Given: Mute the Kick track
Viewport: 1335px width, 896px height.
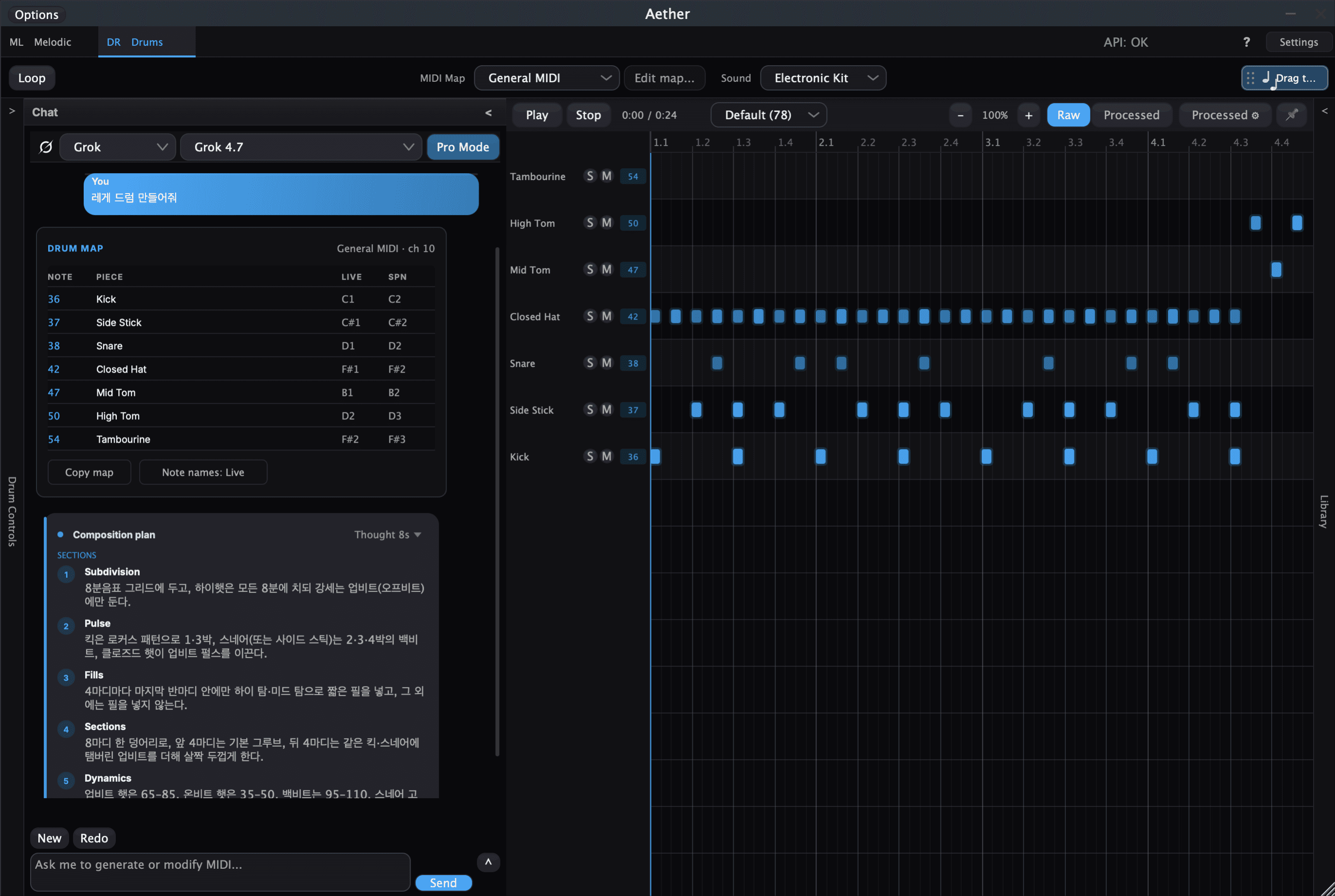Looking at the screenshot, I should (607, 457).
